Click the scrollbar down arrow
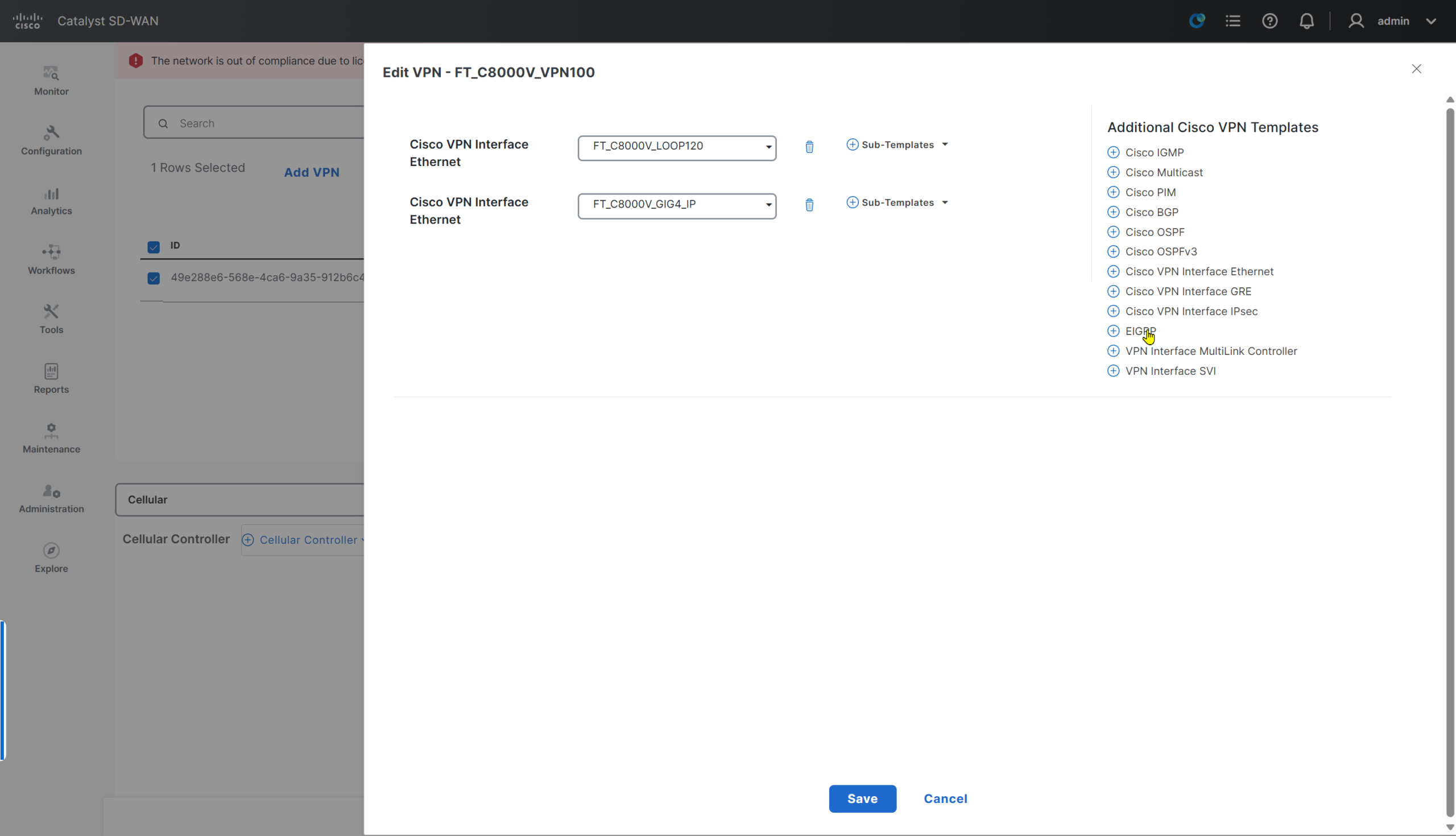Viewport: 1456px width, 836px height. point(1450,827)
